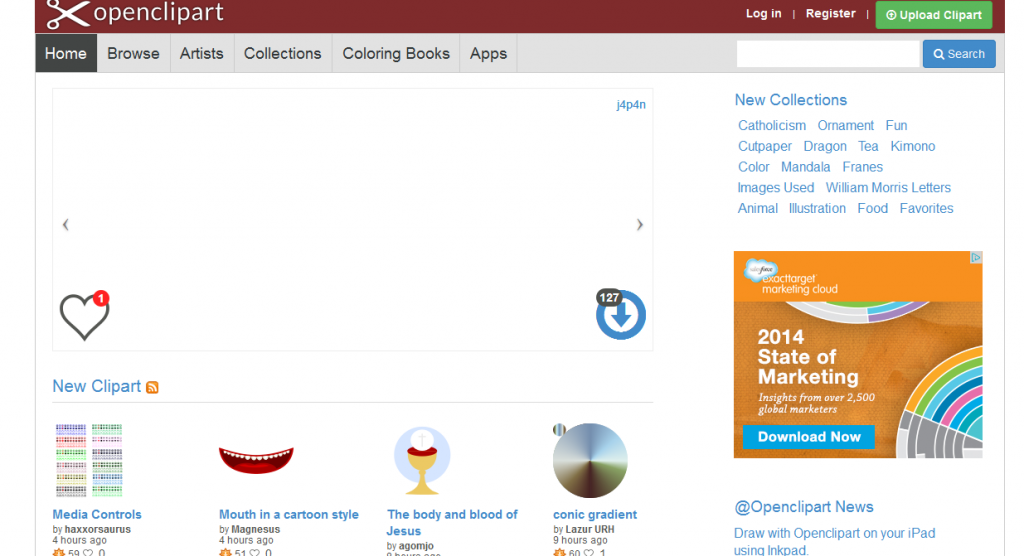The width and height of the screenshot is (1024, 556).
Task: Open the cartoon mouth clipart thumbnail
Action: tap(257, 460)
